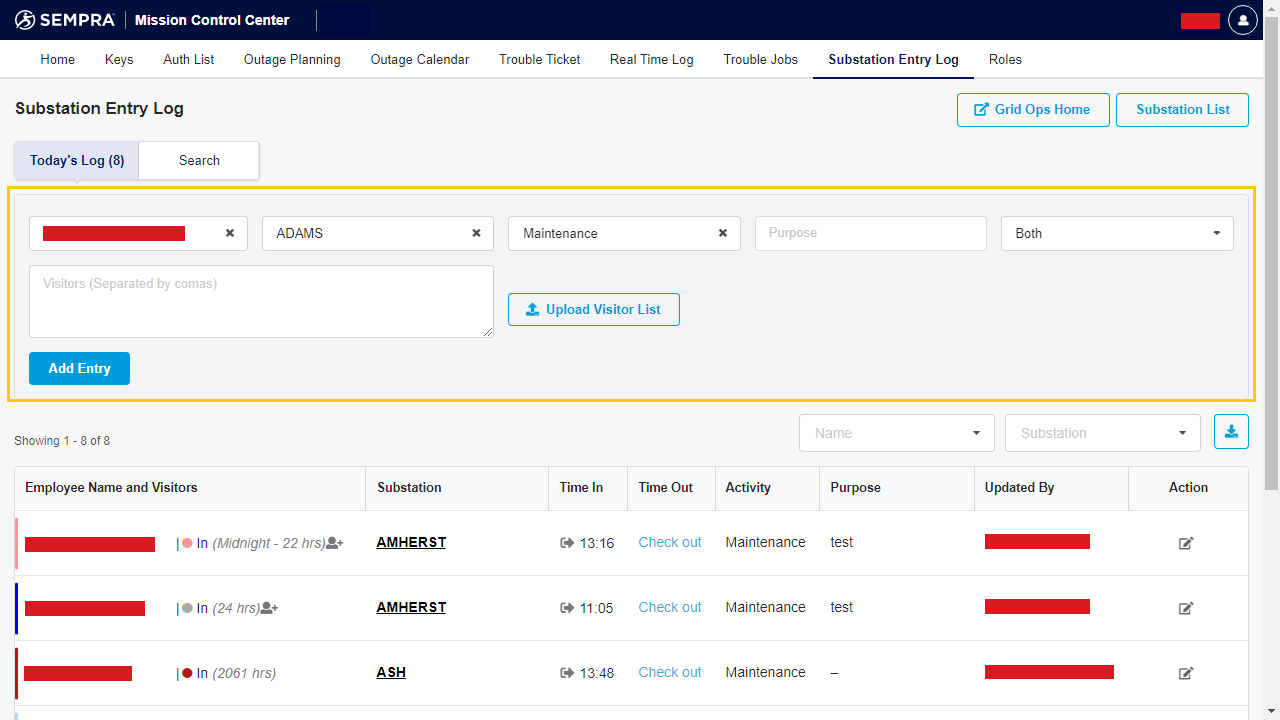
Task: Click Check out link for ASH row
Action: click(x=669, y=672)
